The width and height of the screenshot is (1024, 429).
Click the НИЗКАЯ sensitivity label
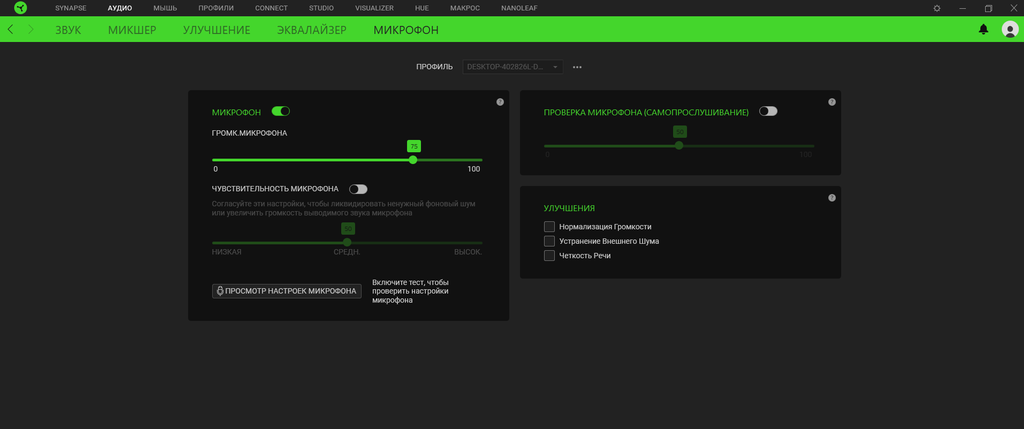point(227,252)
